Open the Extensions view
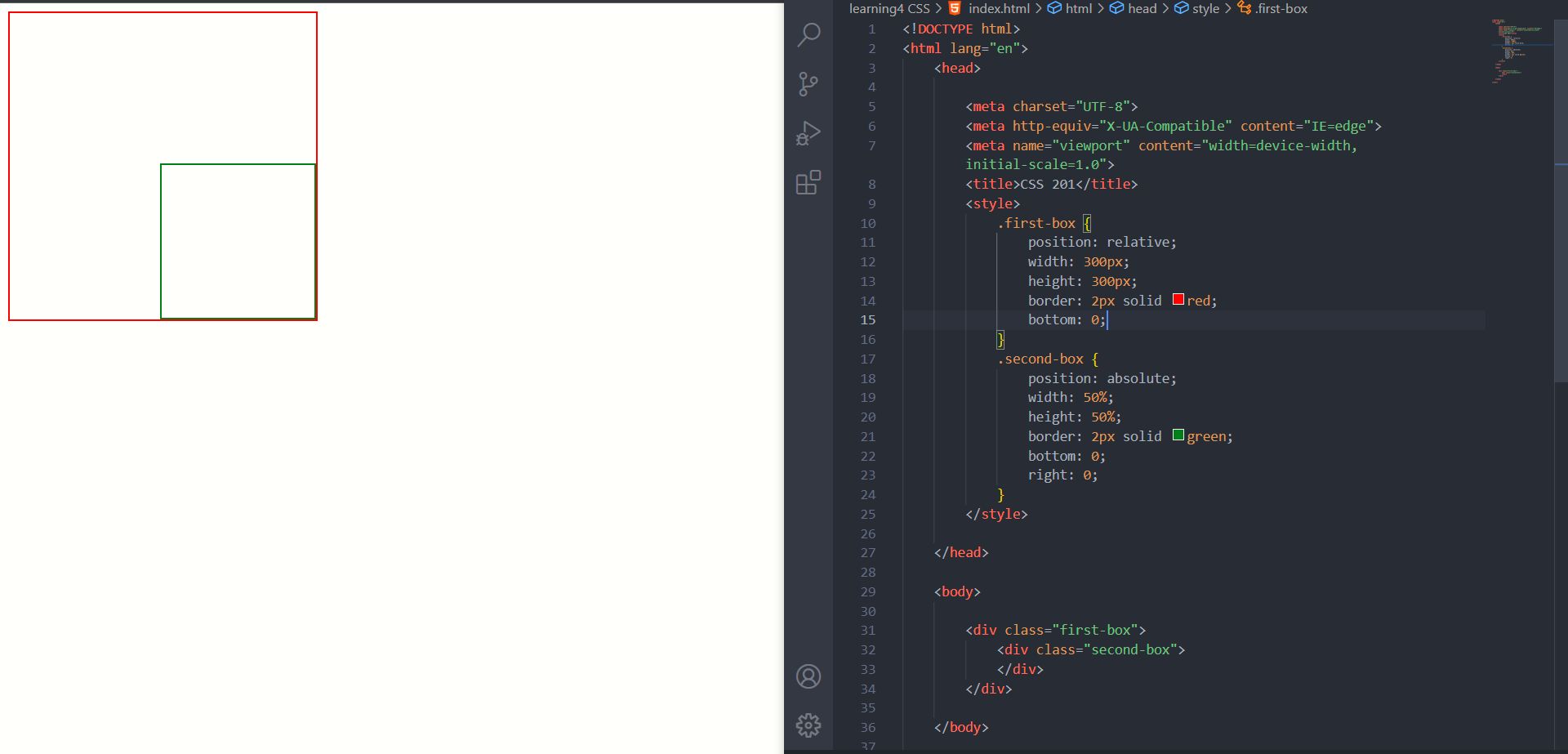 click(808, 182)
